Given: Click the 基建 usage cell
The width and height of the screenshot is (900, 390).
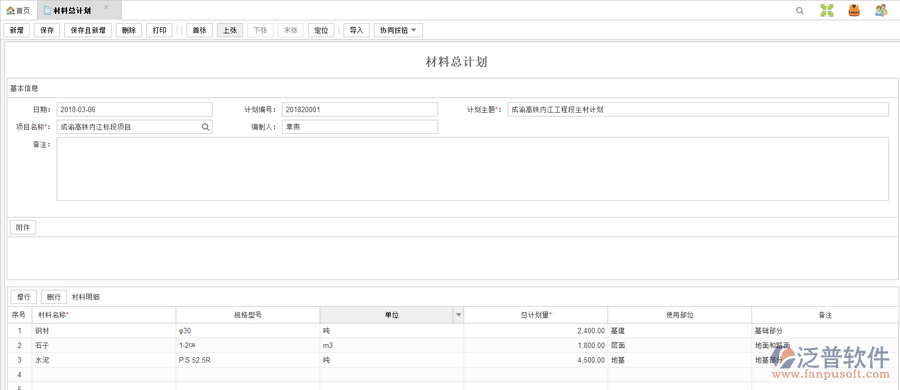Looking at the screenshot, I should (680, 331).
